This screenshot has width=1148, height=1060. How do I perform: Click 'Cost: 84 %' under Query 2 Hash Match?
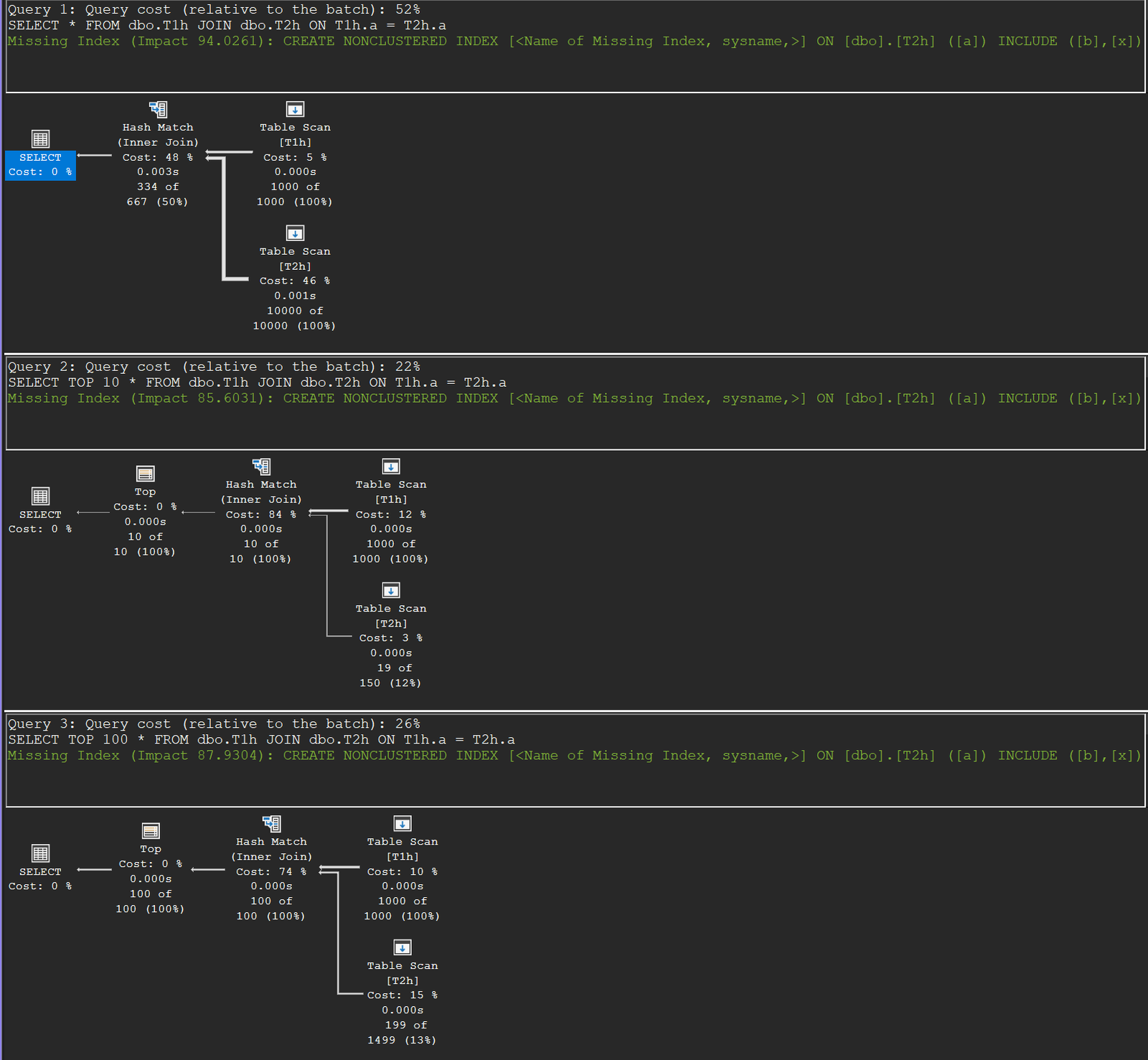(261, 515)
